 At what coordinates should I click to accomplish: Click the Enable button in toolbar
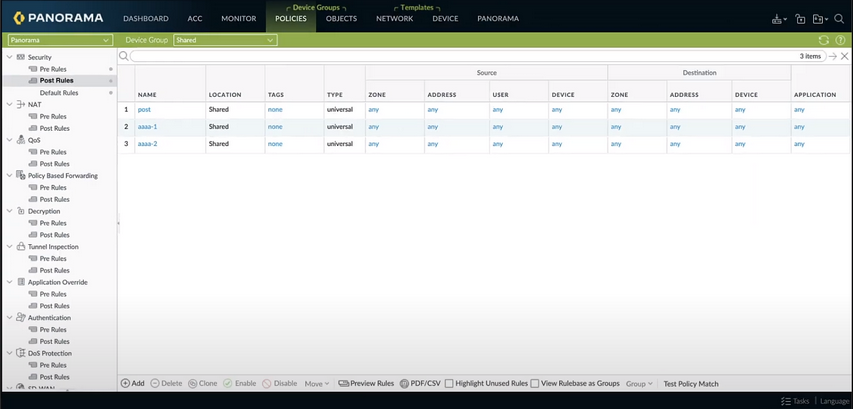click(240, 383)
